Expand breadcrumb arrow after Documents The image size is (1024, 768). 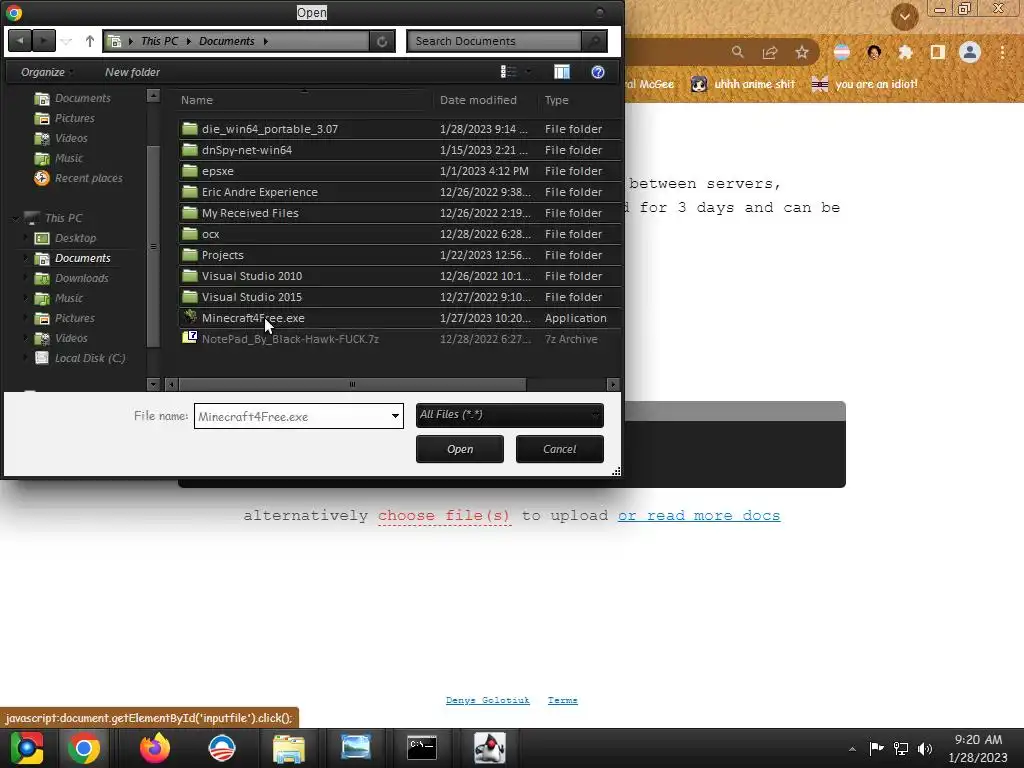point(266,41)
